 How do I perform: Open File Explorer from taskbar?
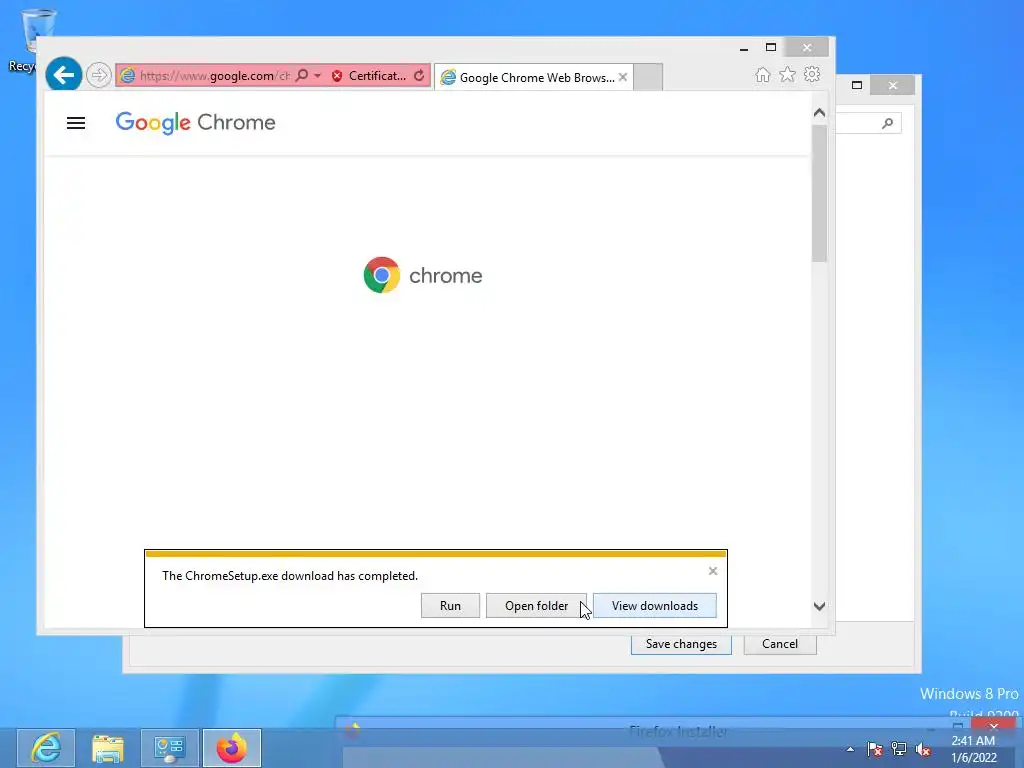pos(108,748)
